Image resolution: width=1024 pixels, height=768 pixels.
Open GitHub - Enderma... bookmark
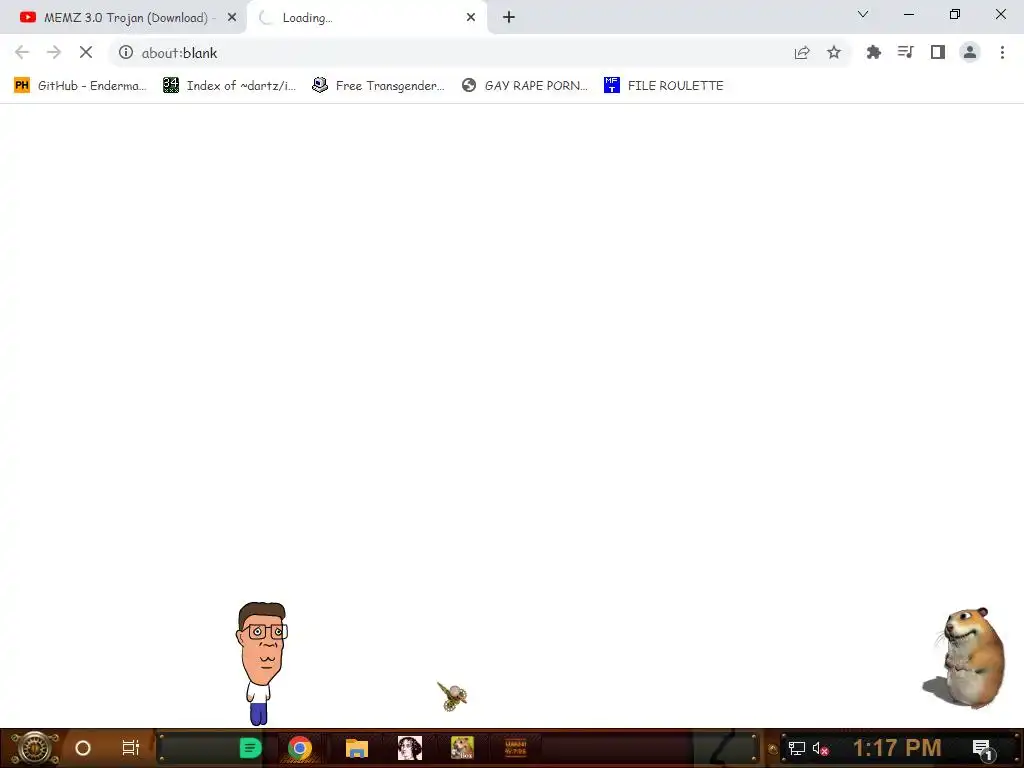point(80,86)
